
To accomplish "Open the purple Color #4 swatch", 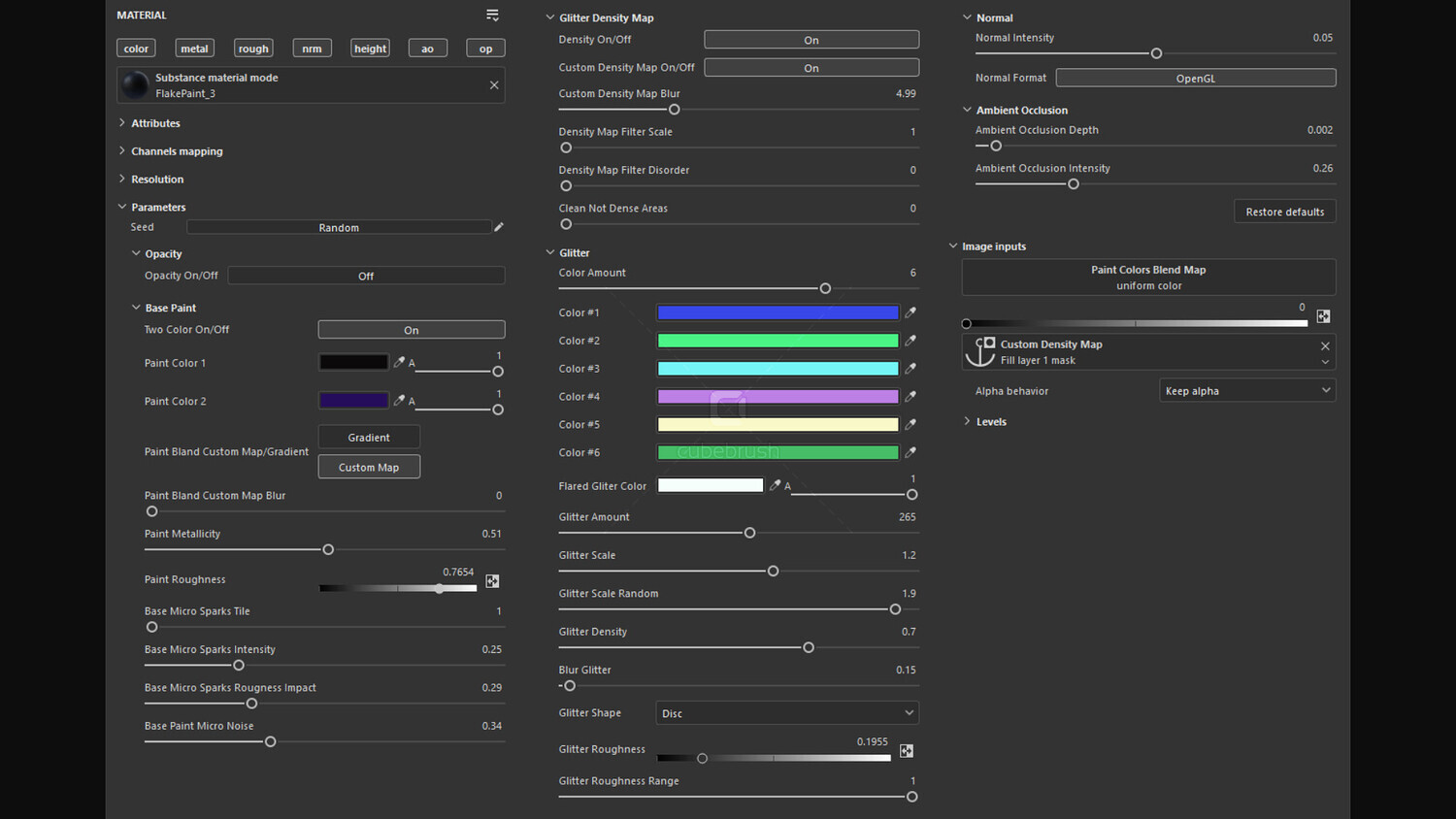I will pos(778,396).
